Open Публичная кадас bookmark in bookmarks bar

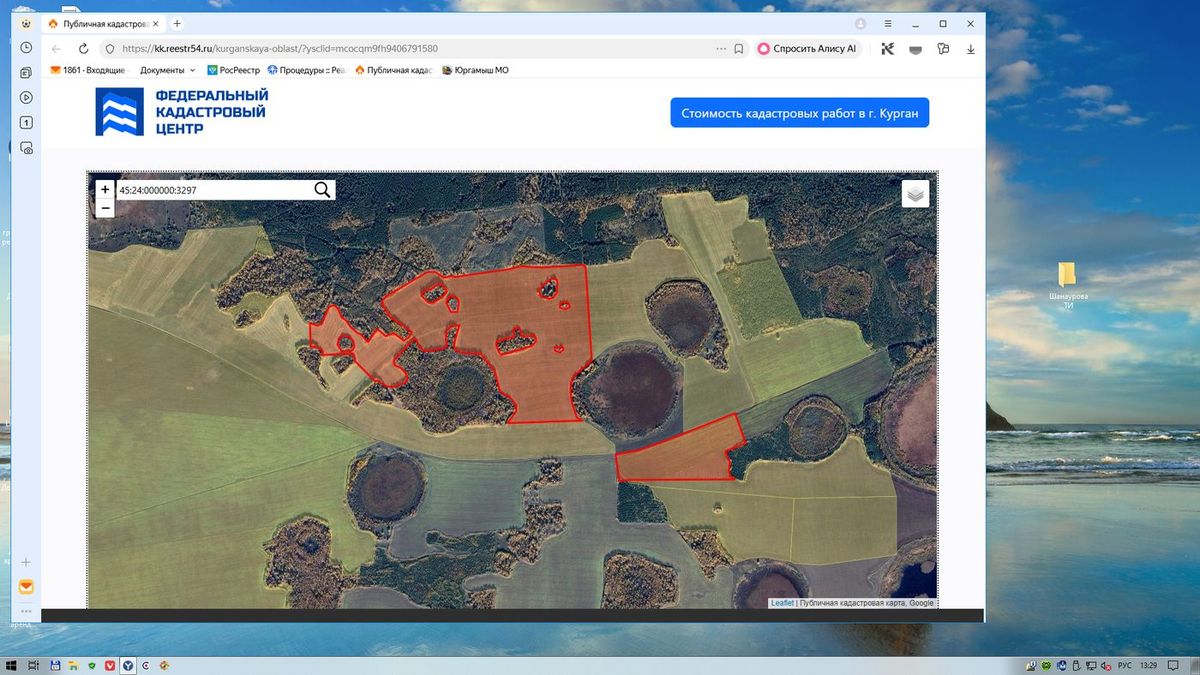(x=393, y=70)
